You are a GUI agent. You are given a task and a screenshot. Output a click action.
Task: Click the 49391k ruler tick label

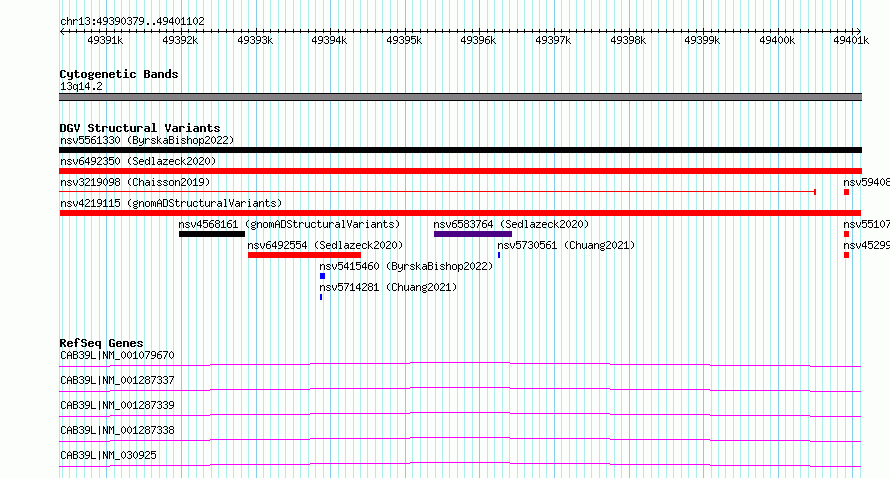pos(105,40)
